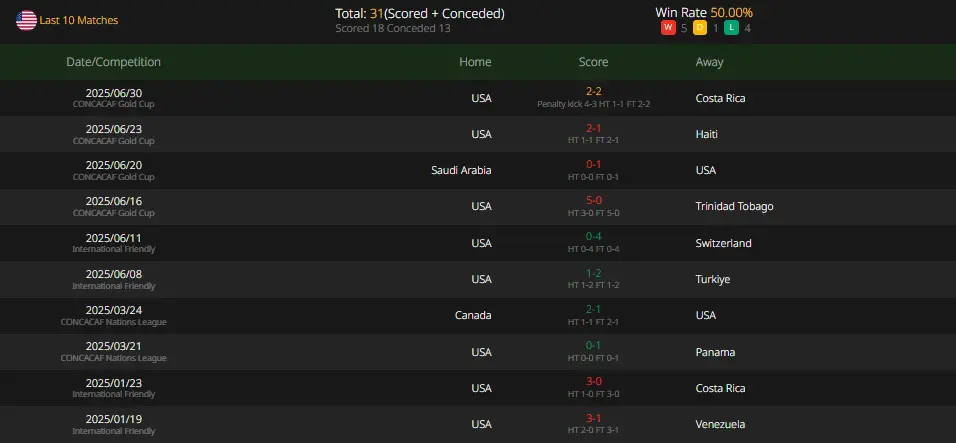
Task: Select the 2025/03/21 match date
Action: pyautogui.click(x=113, y=346)
